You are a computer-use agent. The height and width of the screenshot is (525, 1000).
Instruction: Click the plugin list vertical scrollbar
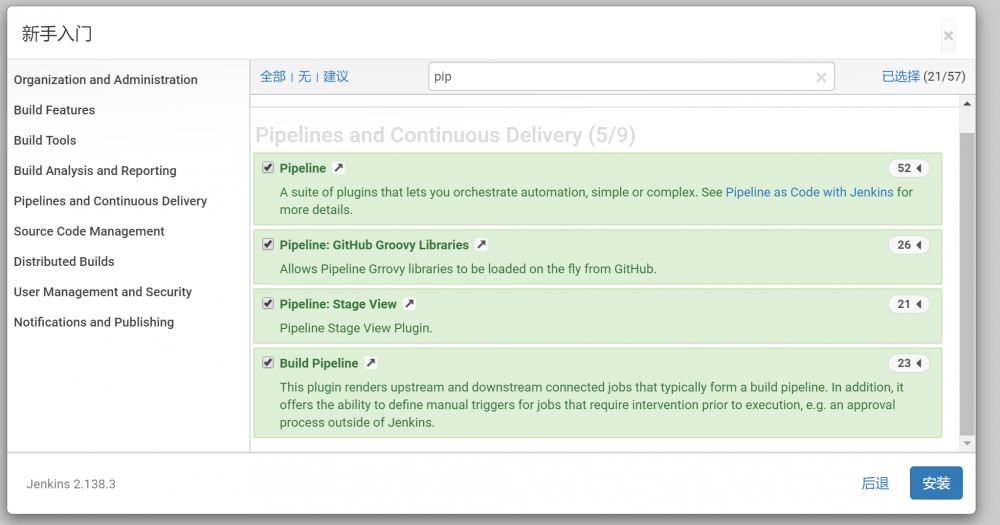[967, 280]
